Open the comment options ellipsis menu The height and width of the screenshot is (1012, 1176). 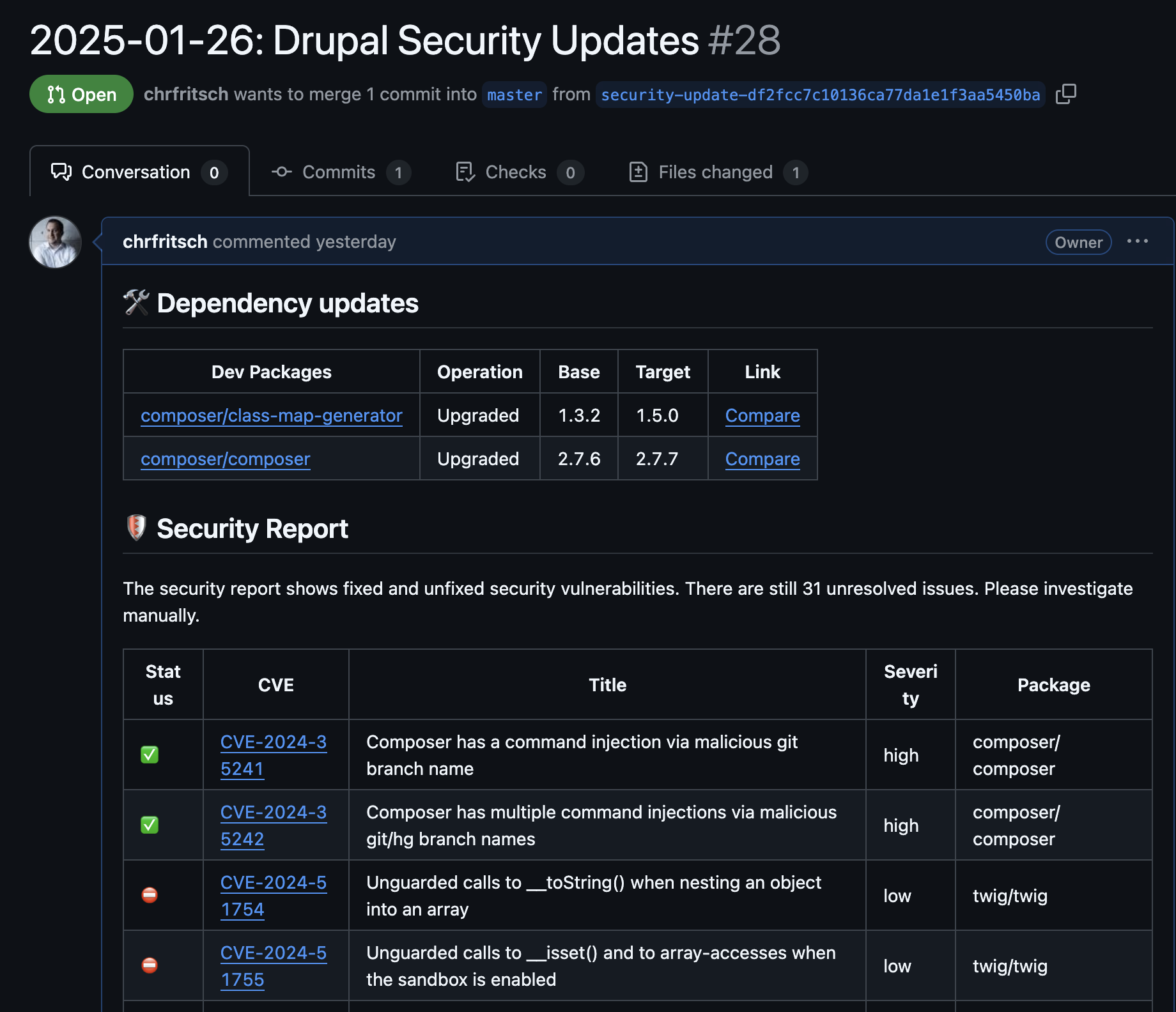click(1138, 241)
